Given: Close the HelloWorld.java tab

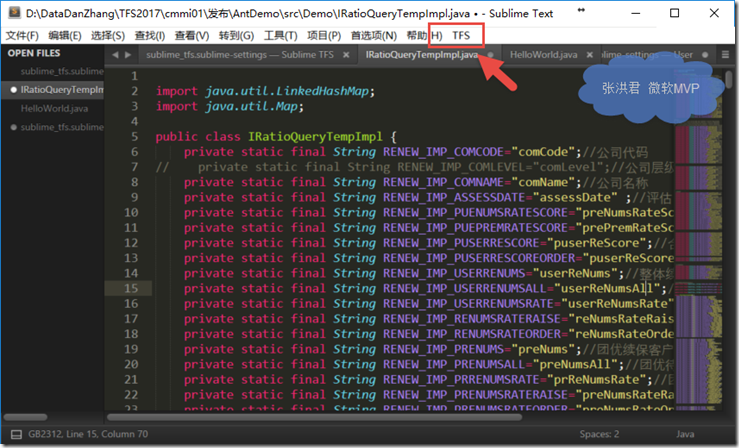Looking at the screenshot, I should point(589,55).
